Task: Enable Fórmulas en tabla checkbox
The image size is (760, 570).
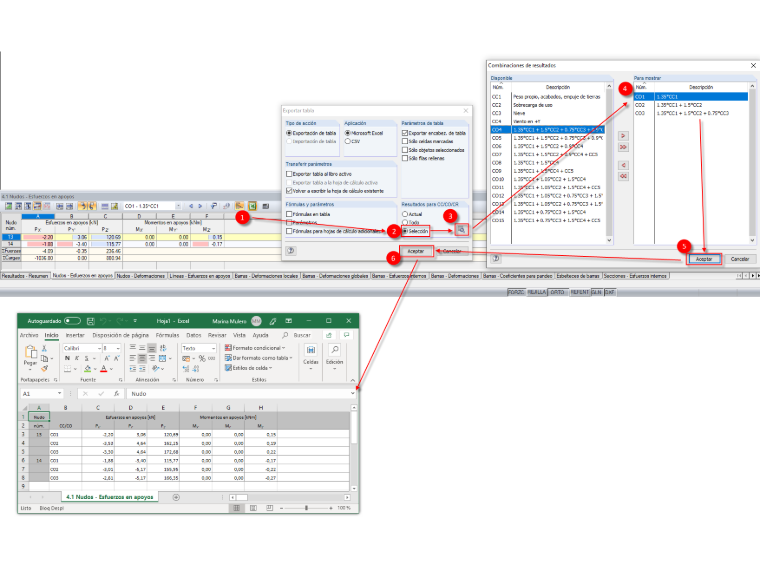Action: coord(289,214)
